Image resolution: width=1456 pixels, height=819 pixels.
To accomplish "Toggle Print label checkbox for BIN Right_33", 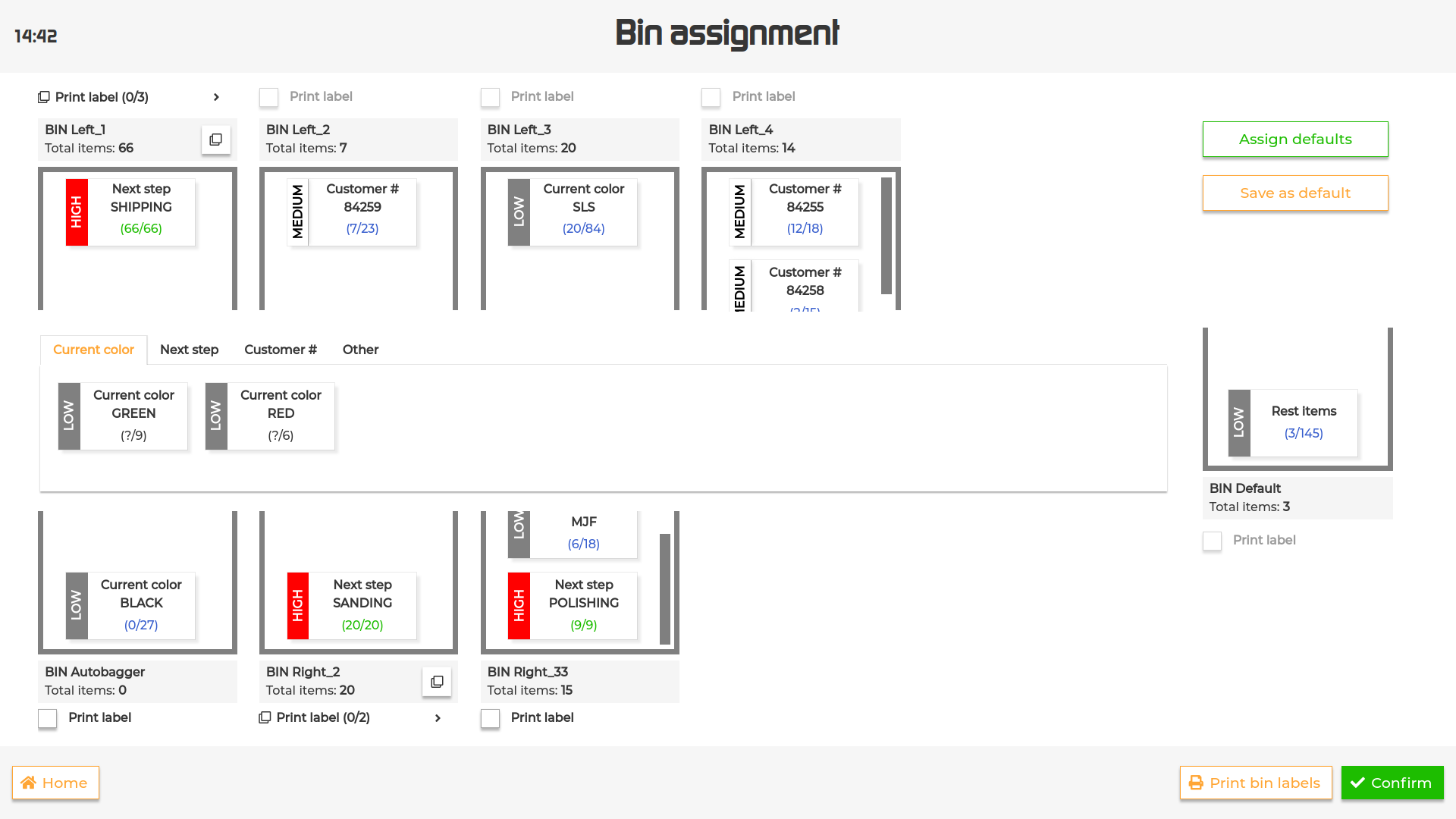I will click(x=490, y=718).
